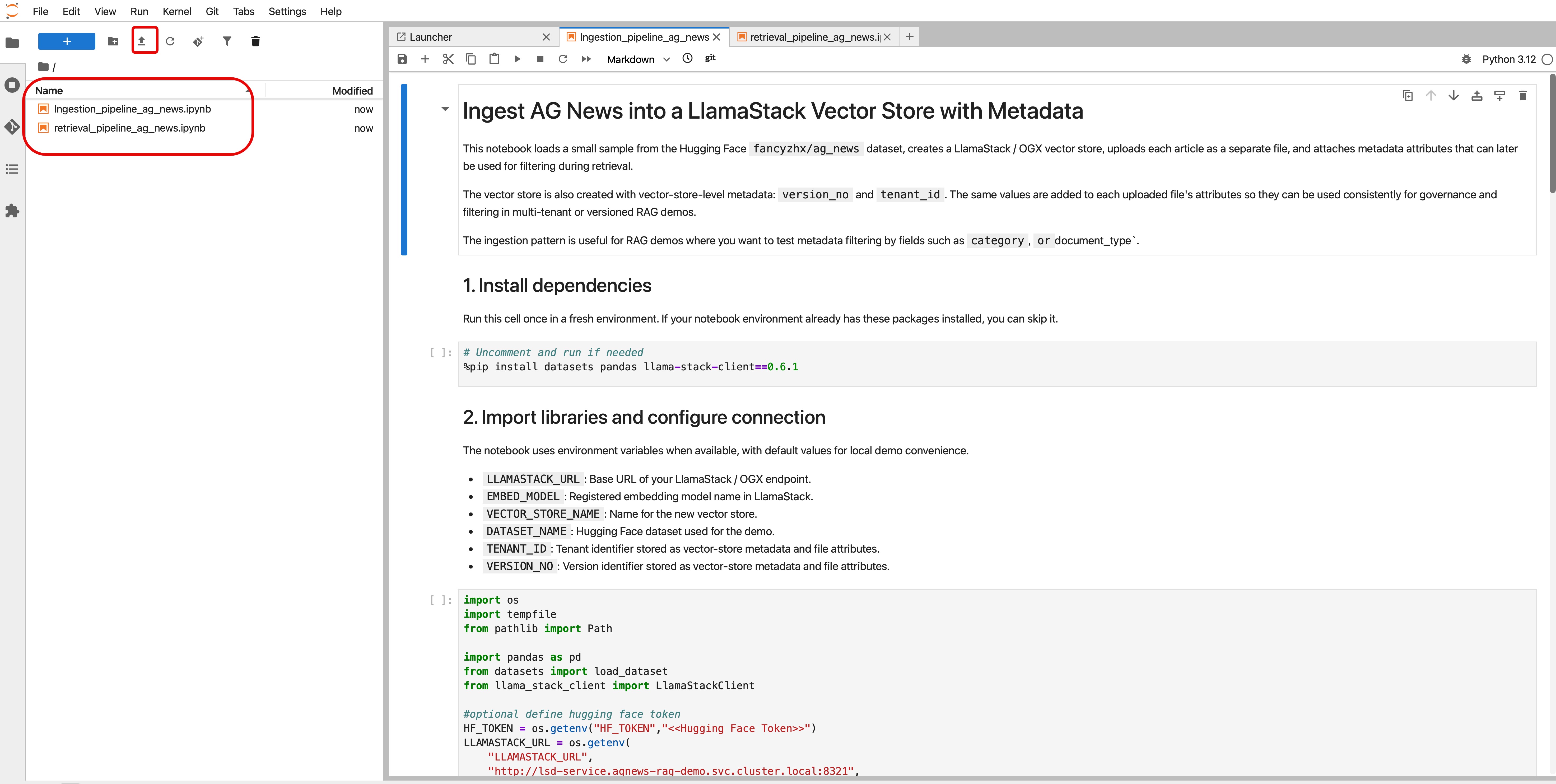Screen dimensions: 1556x784
Task: Cut the selected cell
Action: point(448,59)
